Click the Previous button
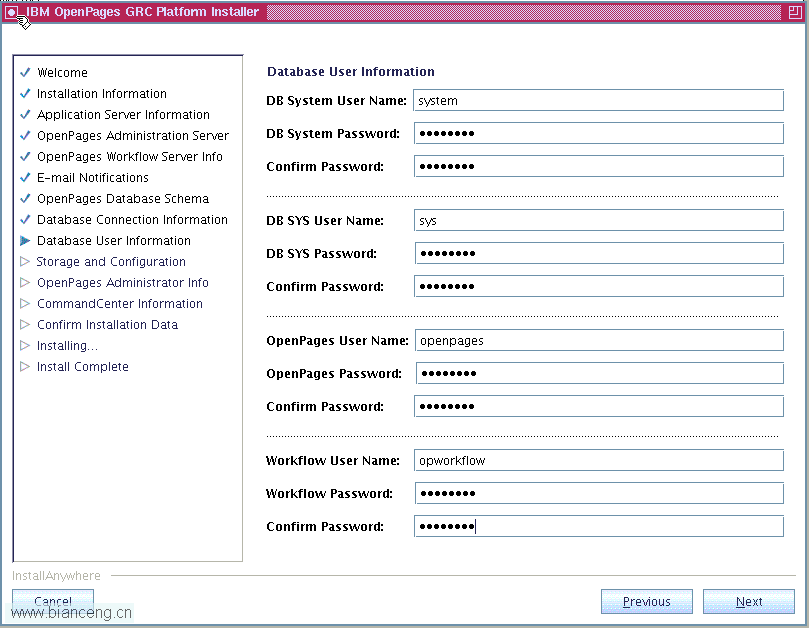 click(646, 602)
